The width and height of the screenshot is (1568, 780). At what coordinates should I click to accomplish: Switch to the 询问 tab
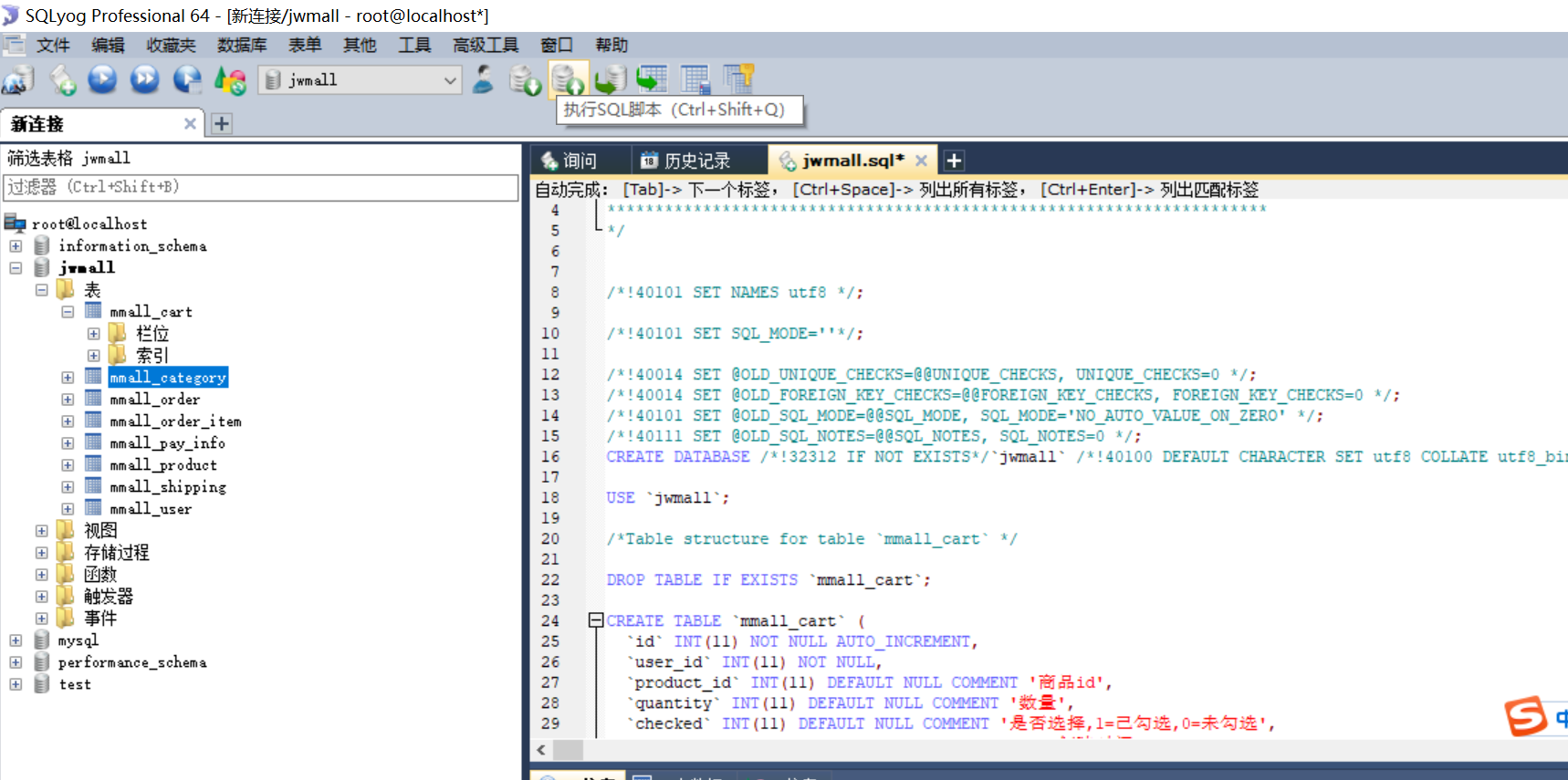pyautogui.click(x=580, y=161)
